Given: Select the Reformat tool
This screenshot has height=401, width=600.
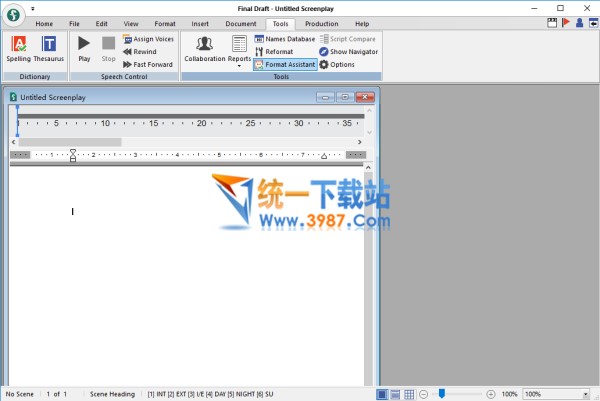Looking at the screenshot, I should point(274,52).
